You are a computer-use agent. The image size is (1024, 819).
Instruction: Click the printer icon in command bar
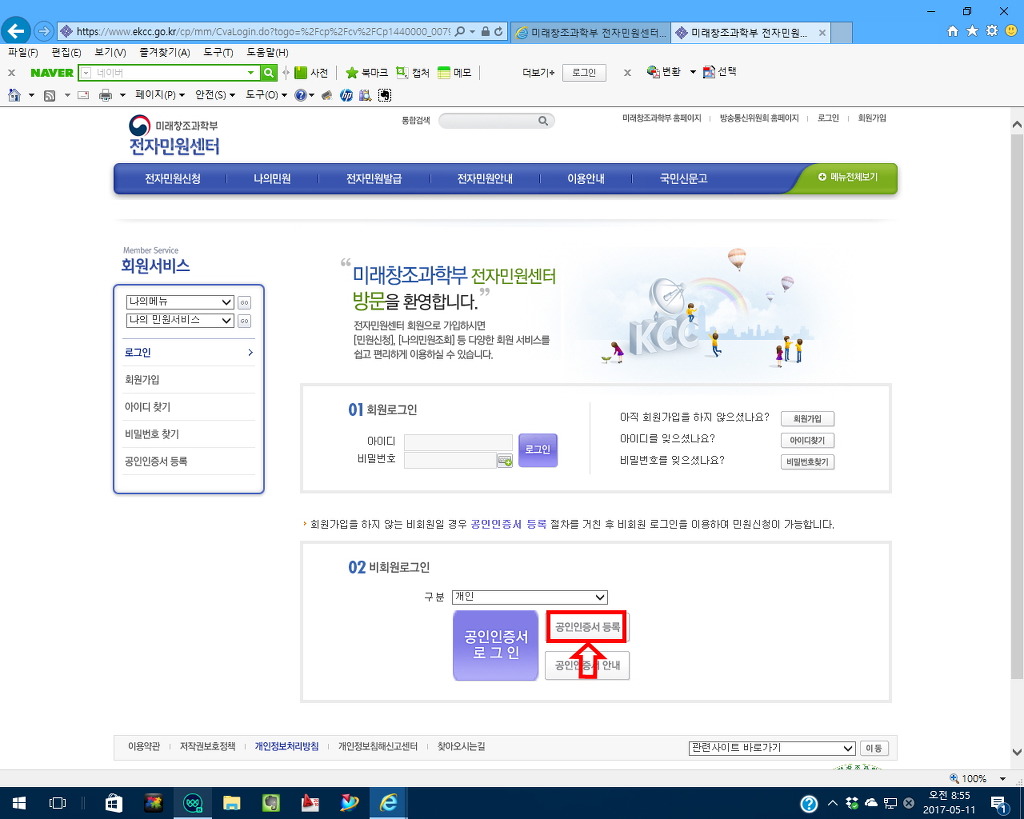[x=105, y=95]
